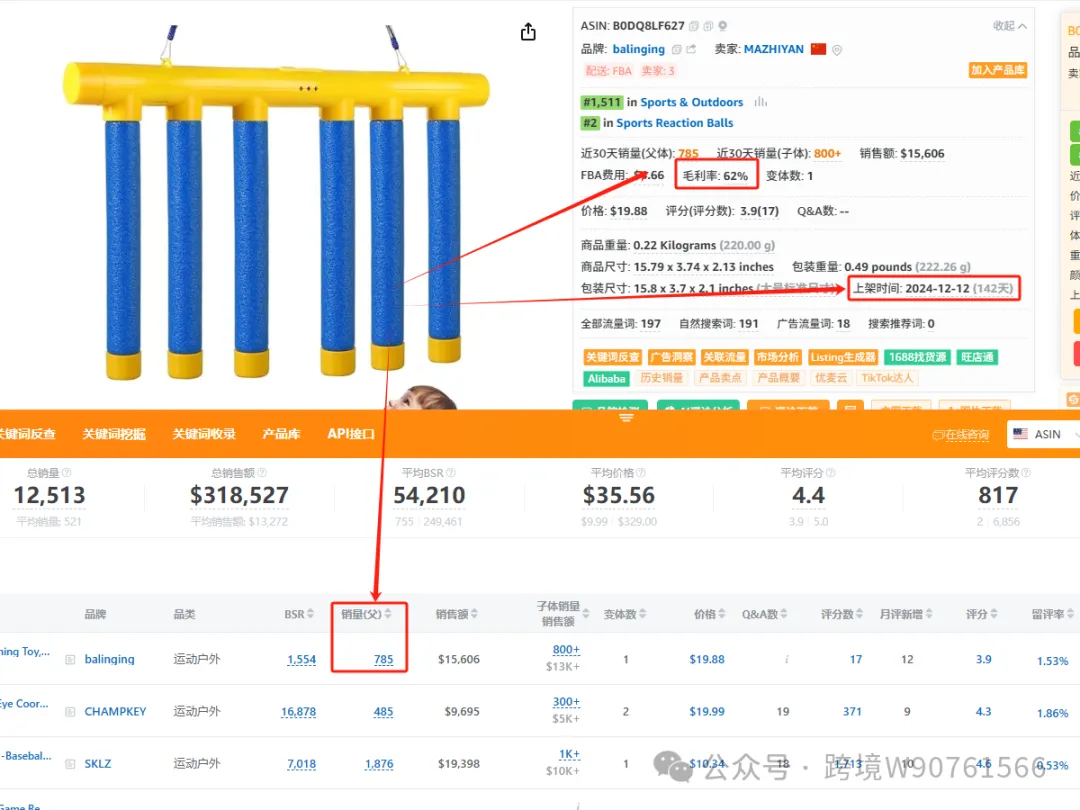Click 在线咨询 on the orange bar
The height and width of the screenshot is (810, 1080).
pos(961,435)
